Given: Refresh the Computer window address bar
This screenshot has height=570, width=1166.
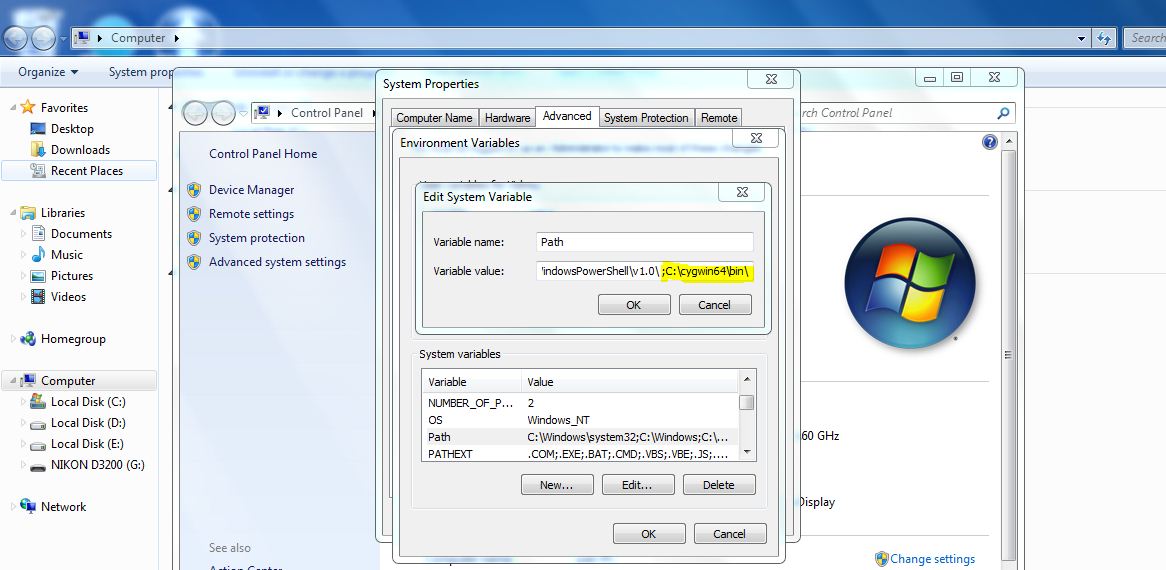Looking at the screenshot, I should tap(1104, 38).
